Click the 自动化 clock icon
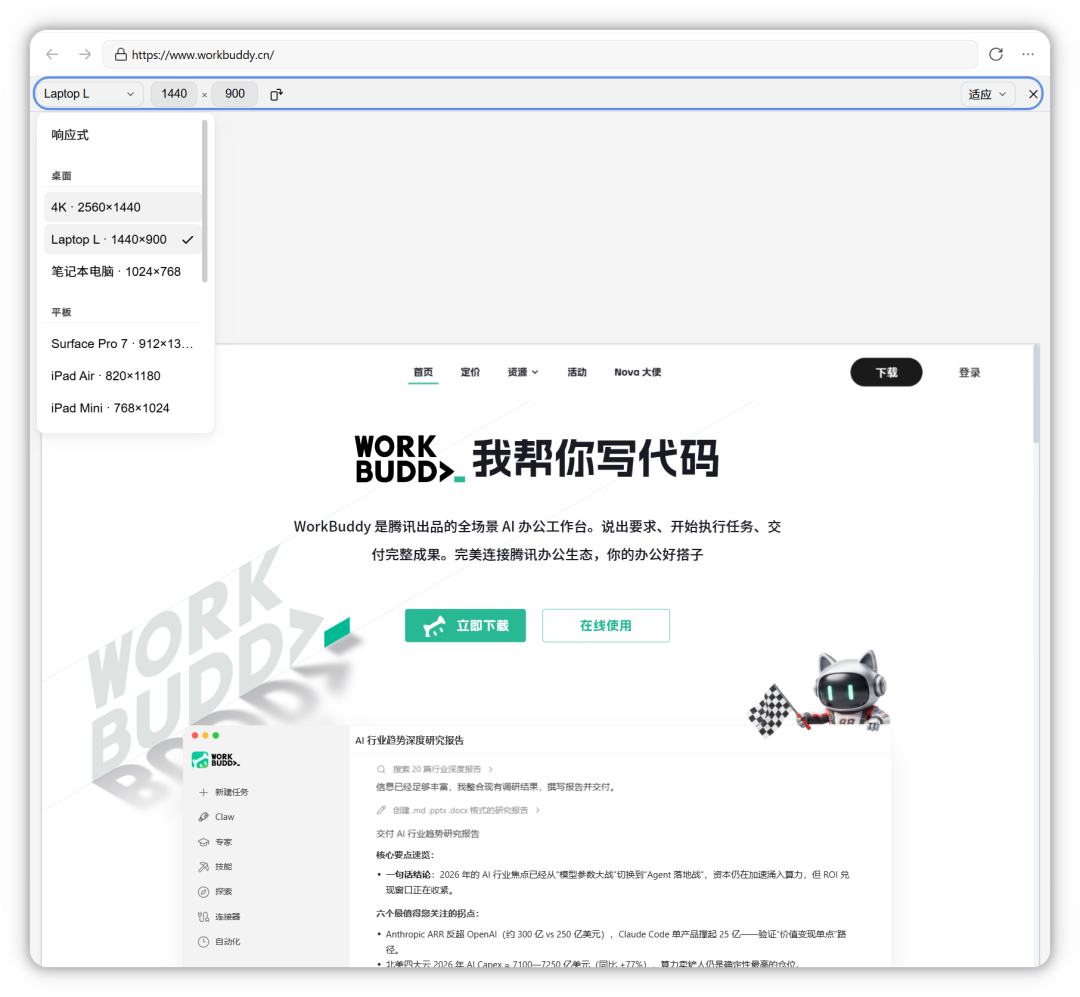 203,942
